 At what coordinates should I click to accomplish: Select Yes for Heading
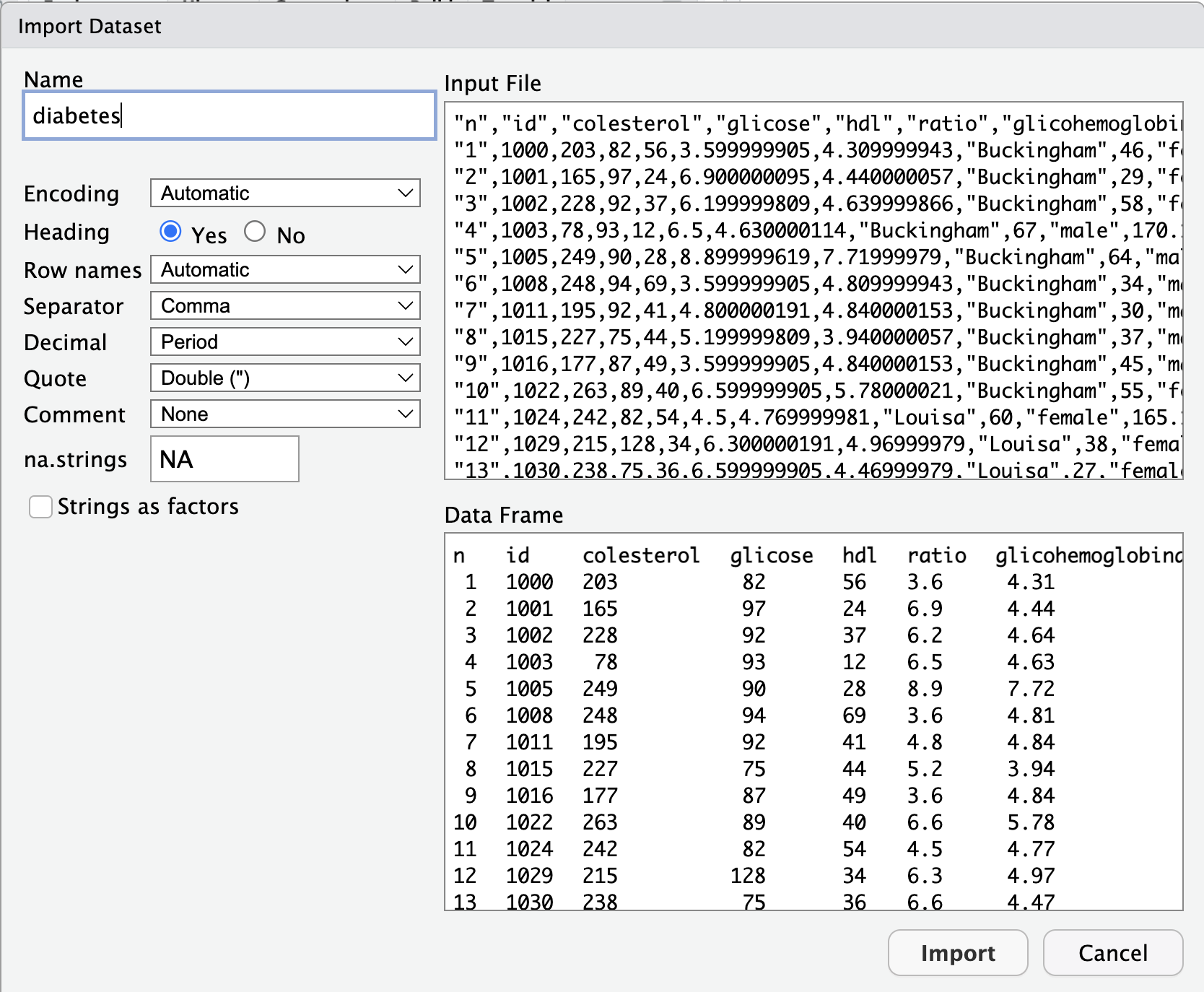coord(171,231)
